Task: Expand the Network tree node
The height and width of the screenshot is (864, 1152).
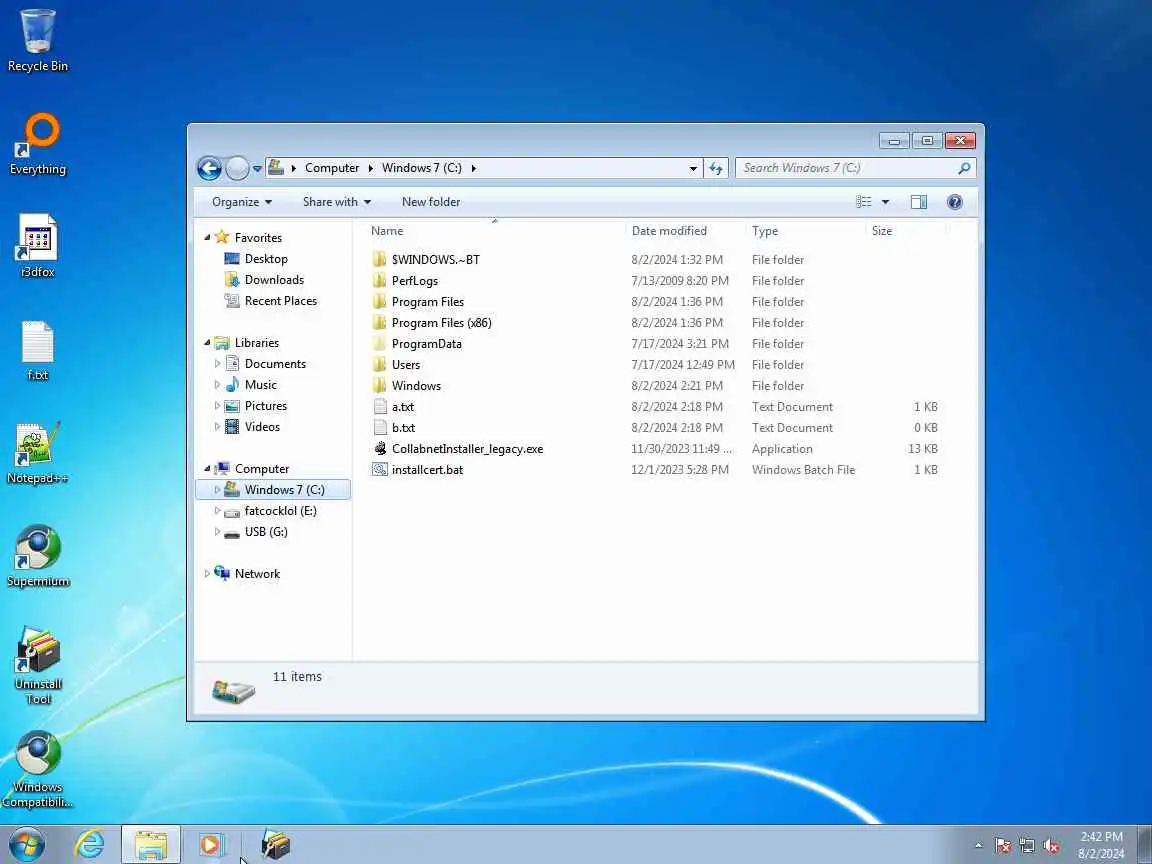Action: point(207,574)
